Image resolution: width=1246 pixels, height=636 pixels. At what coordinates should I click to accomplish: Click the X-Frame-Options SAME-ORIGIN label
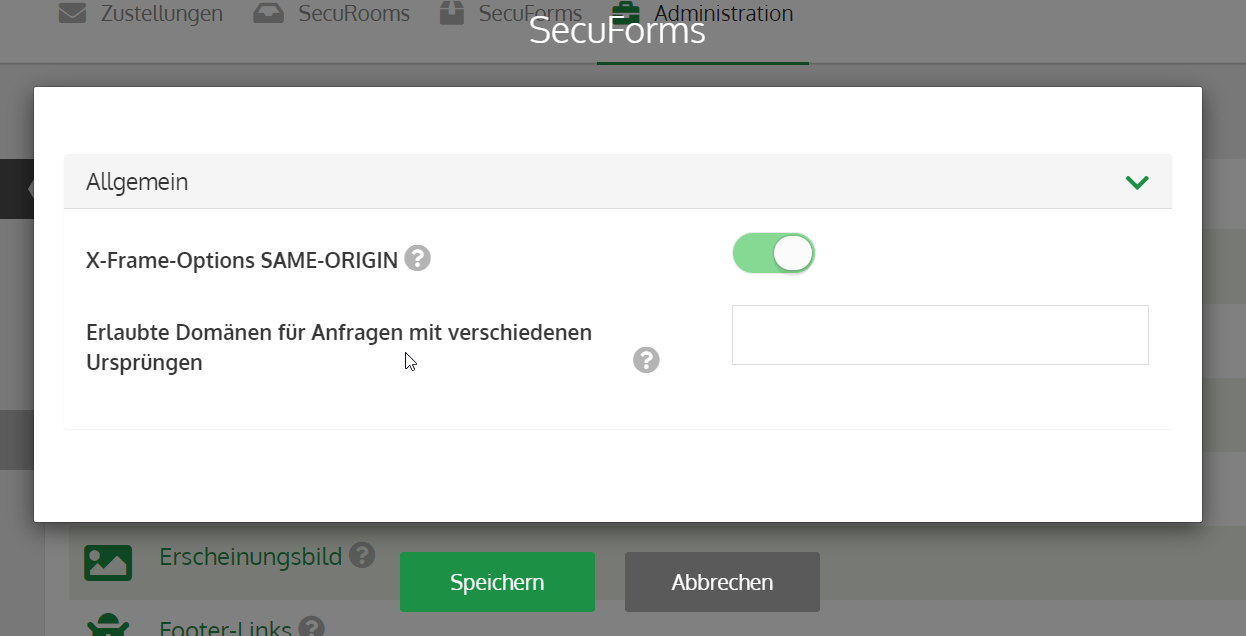242,260
